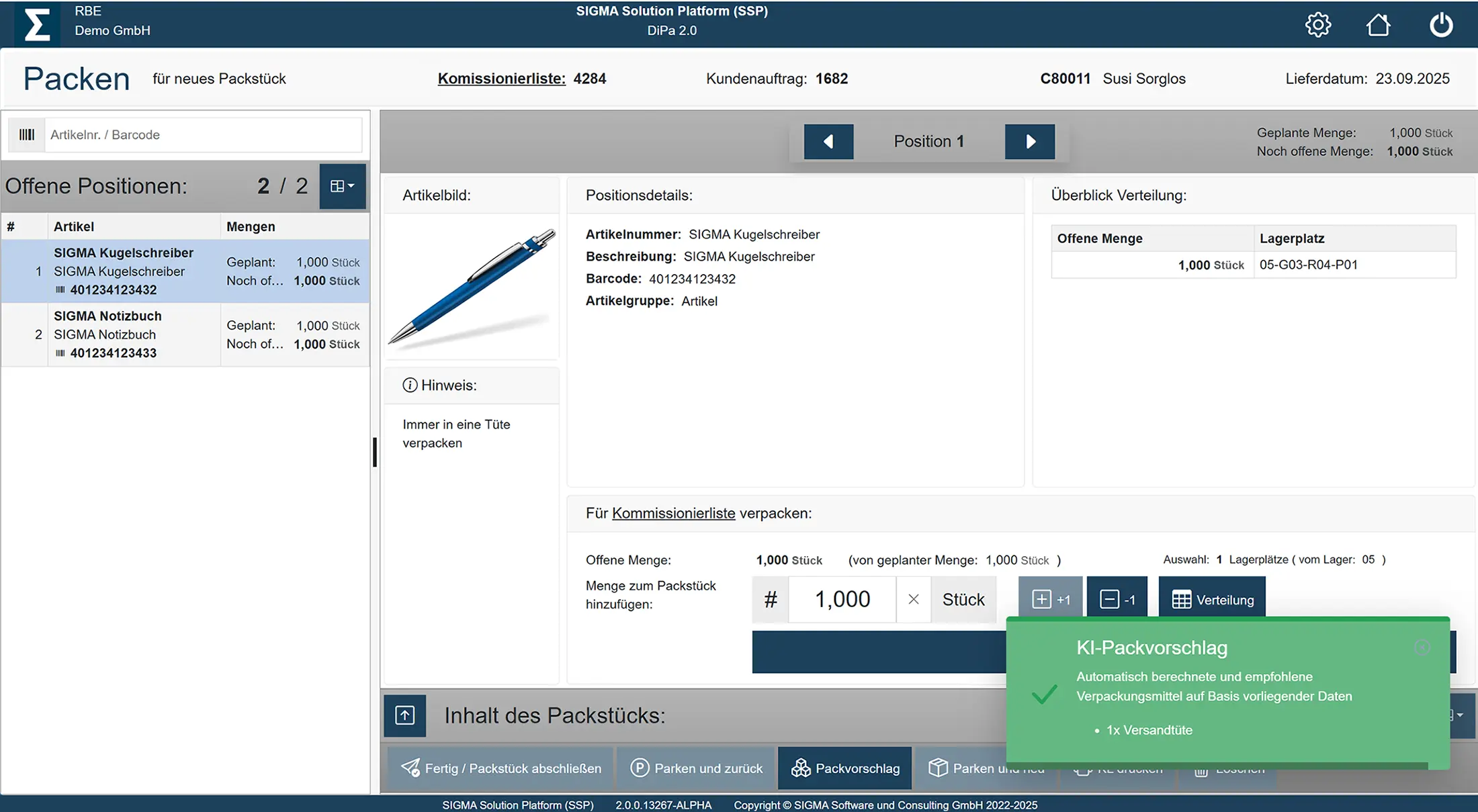The height and width of the screenshot is (812, 1478).
Task: Go to home via house icon
Action: click(x=1378, y=25)
